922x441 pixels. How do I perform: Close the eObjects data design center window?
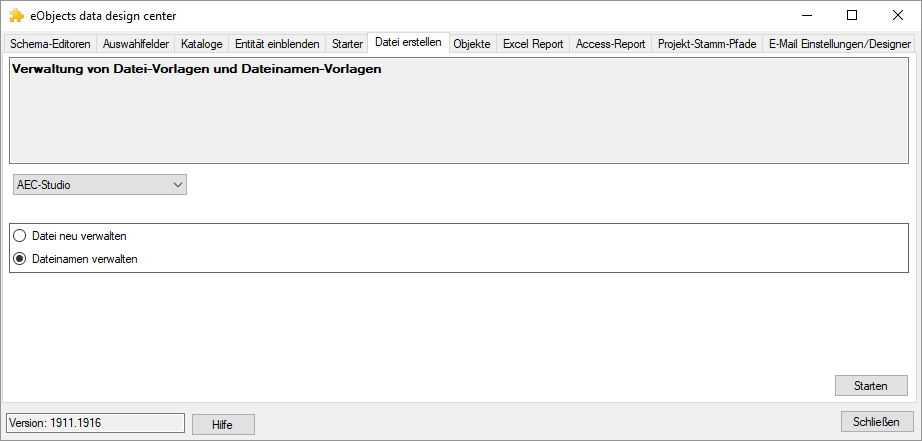coord(897,16)
